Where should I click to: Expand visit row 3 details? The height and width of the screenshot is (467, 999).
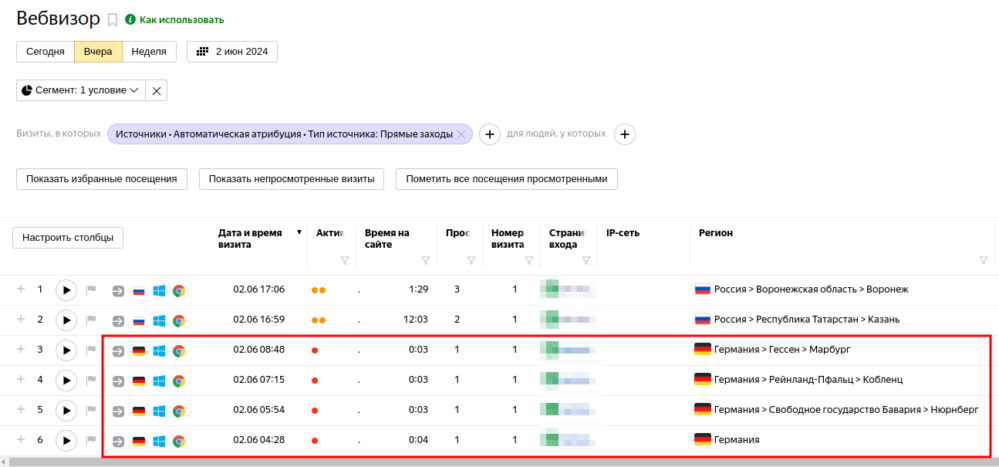(x=21, y=349)
